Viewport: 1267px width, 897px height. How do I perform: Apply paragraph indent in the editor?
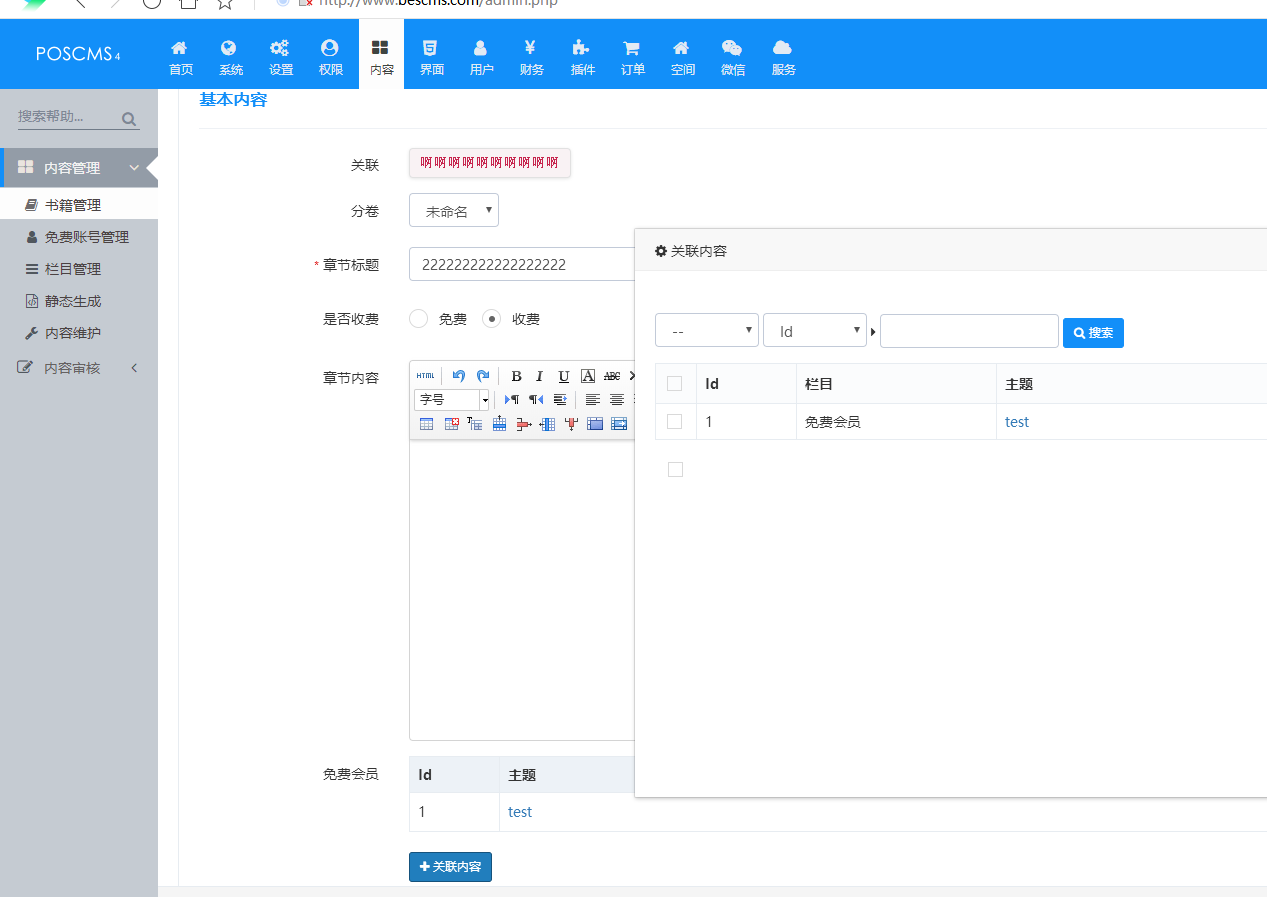tap(560, 400)
